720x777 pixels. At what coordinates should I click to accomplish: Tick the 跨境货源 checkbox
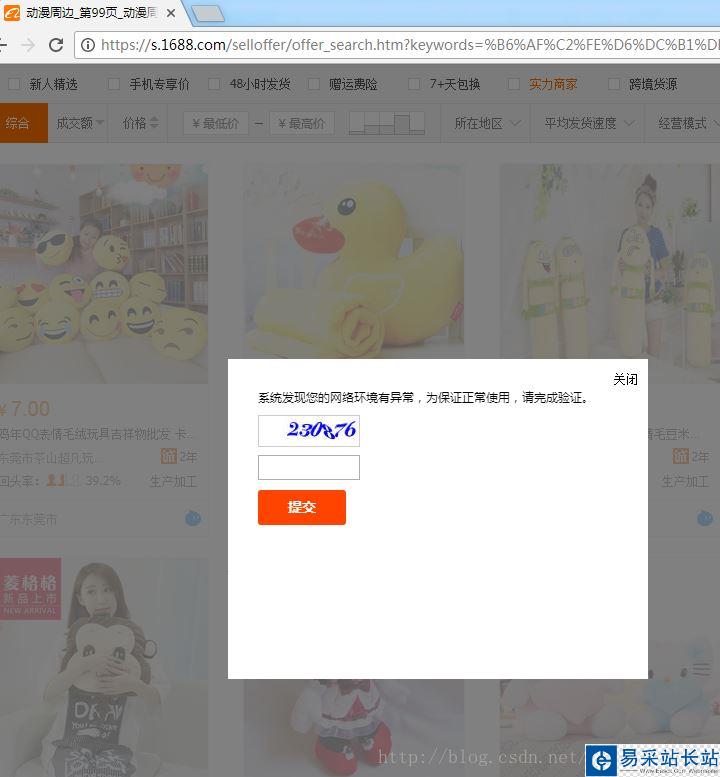tap(613, 84)
